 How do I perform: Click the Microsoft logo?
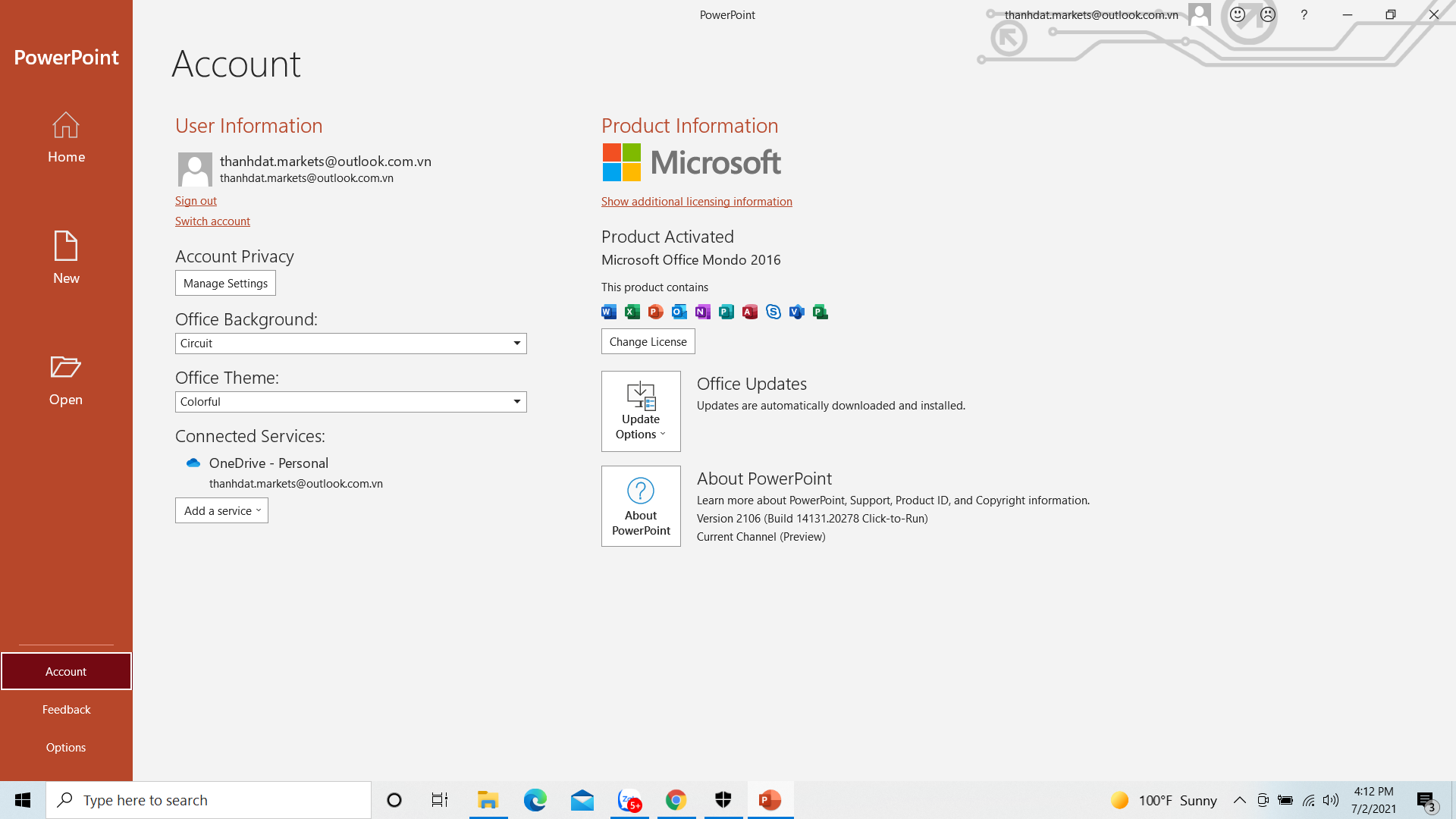691,162
